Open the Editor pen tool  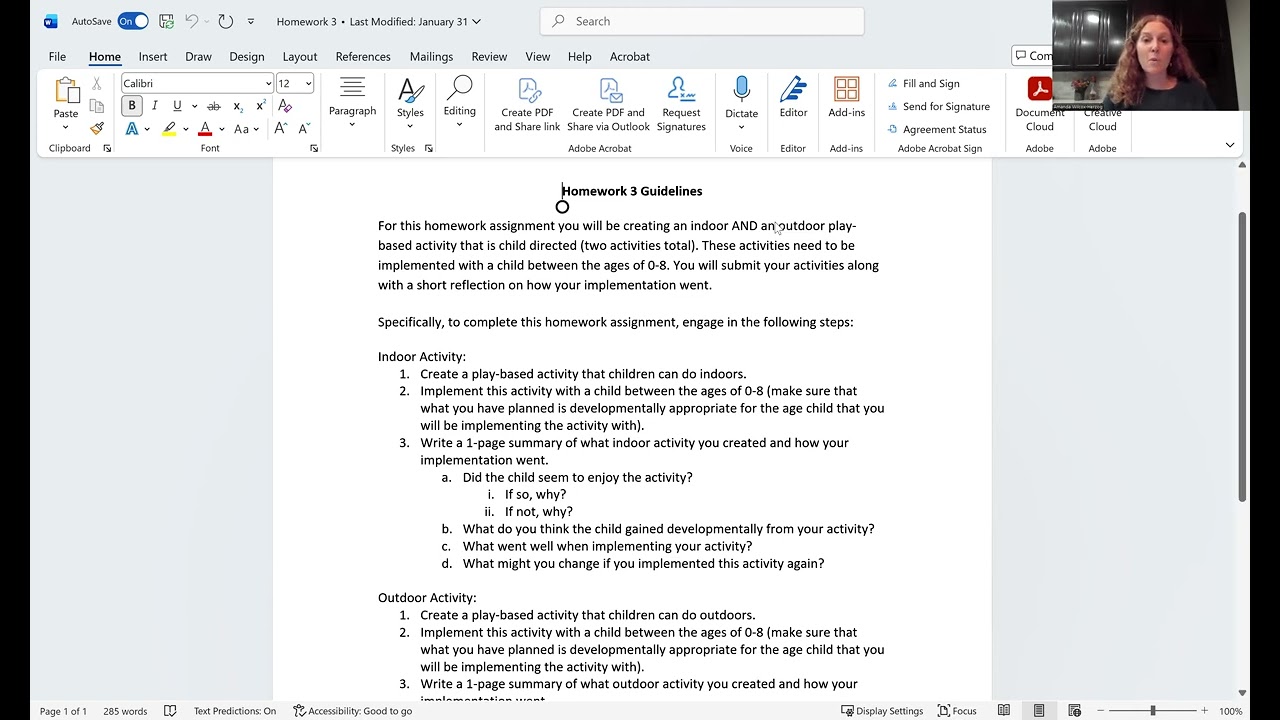(793, 97)
